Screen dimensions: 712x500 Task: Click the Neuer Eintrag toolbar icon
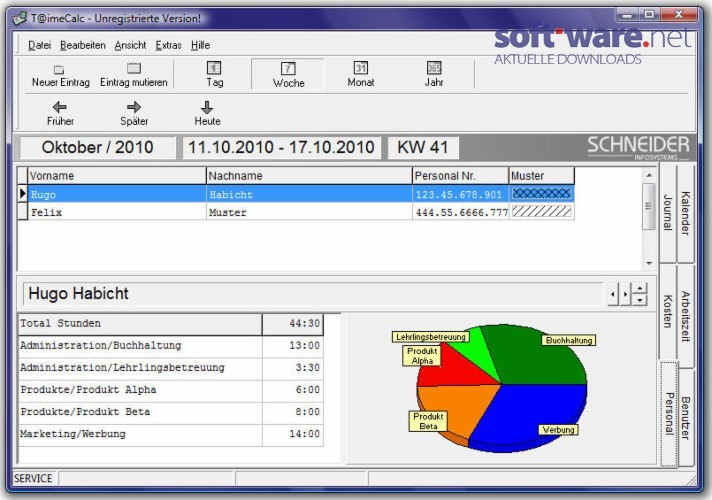[59, 69]
